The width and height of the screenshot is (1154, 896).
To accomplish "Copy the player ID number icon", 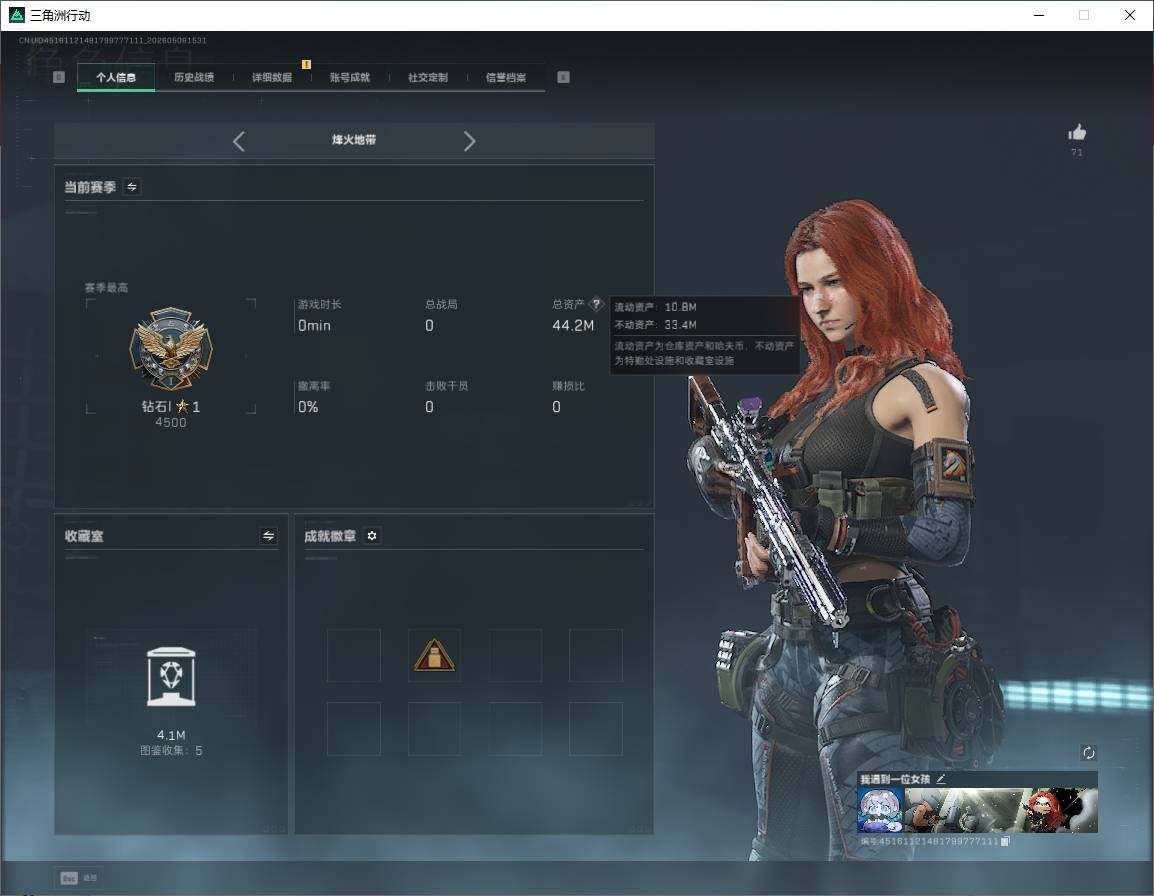I will click(x=1005, y=842).
